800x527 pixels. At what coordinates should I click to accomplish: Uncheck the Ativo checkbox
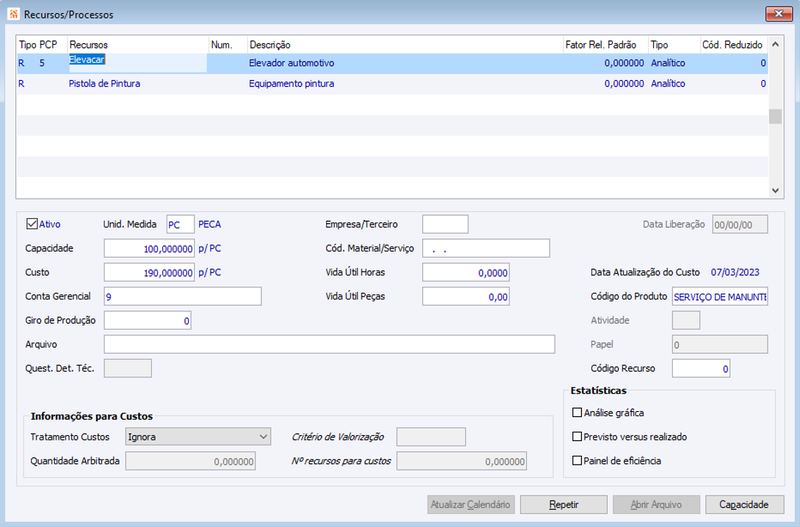pyautogui.click(x=32, y=224)
